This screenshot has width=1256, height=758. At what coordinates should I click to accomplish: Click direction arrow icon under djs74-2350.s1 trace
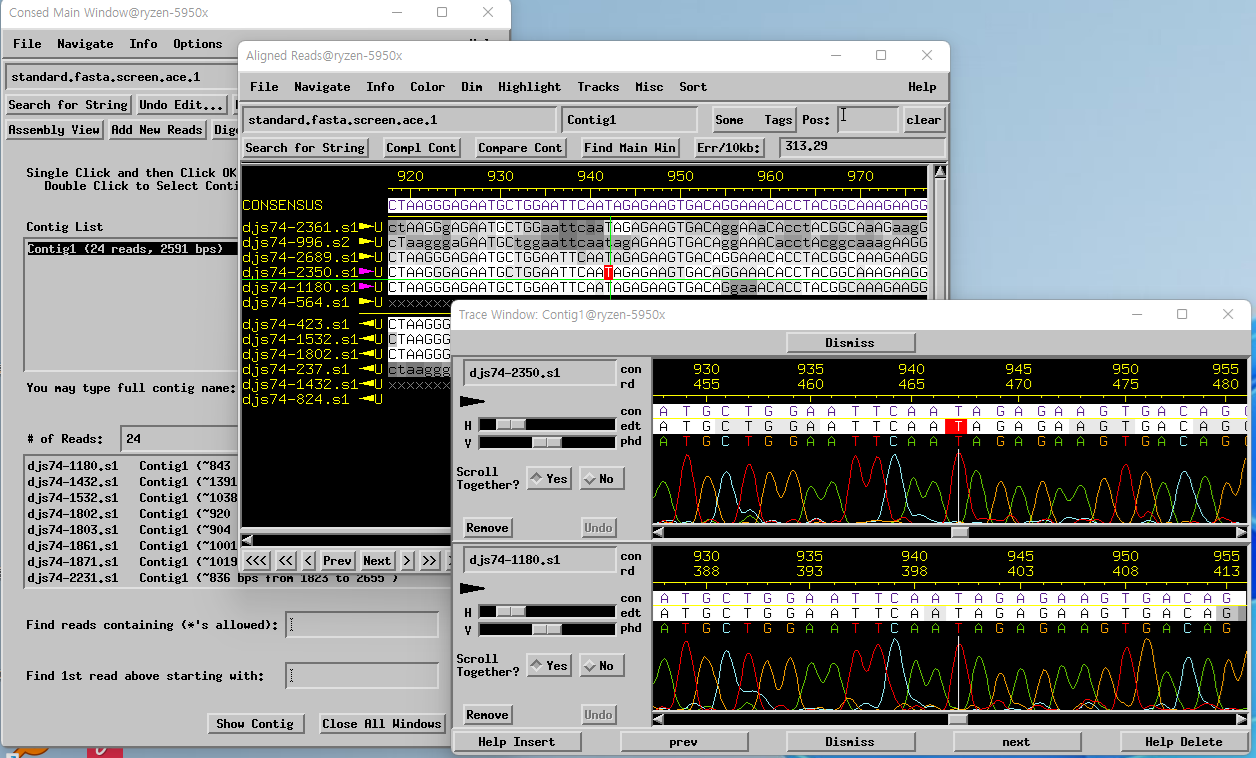pyautogui.click(x=472, y=402)
